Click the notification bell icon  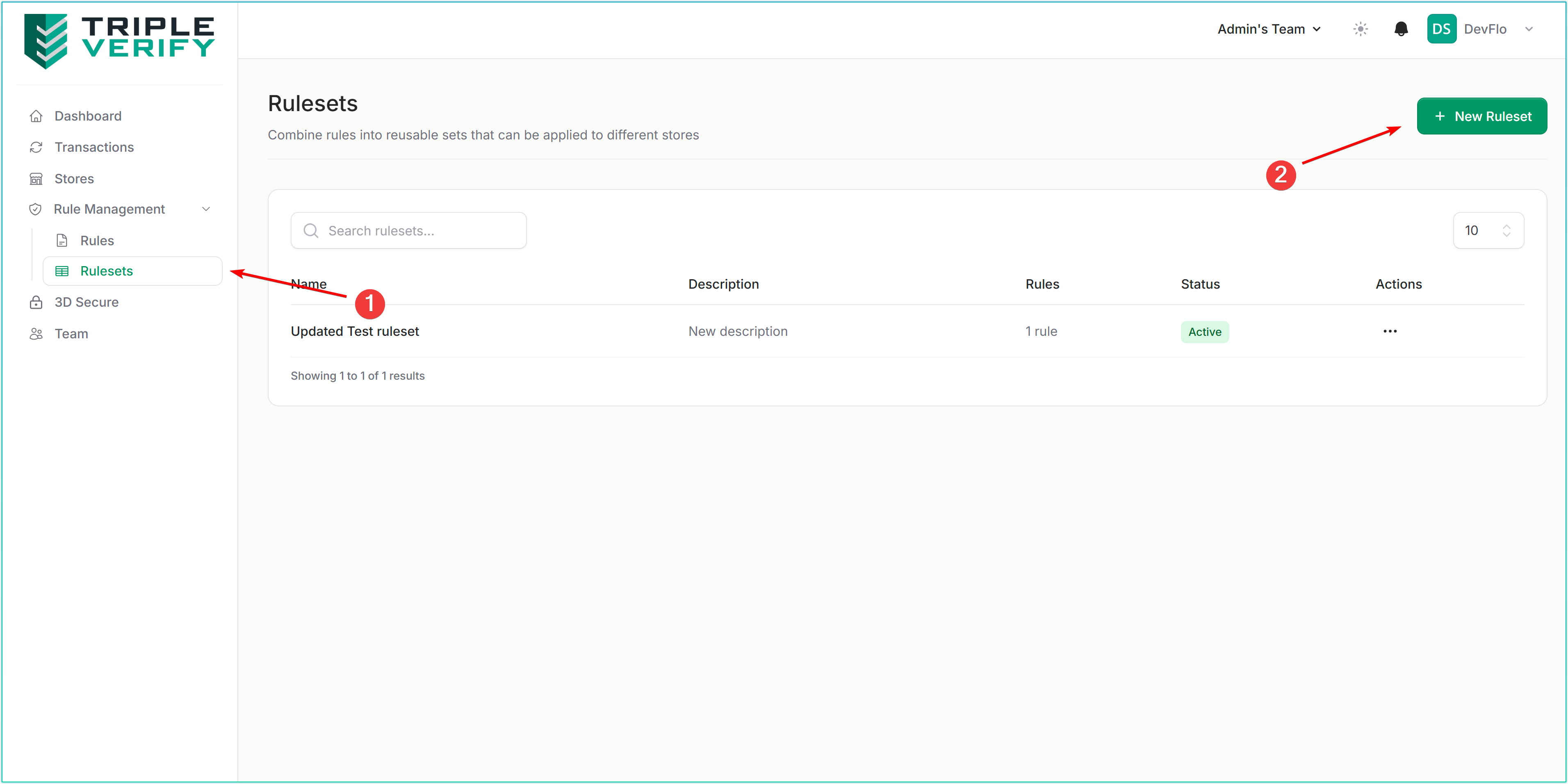(1401, 29)
